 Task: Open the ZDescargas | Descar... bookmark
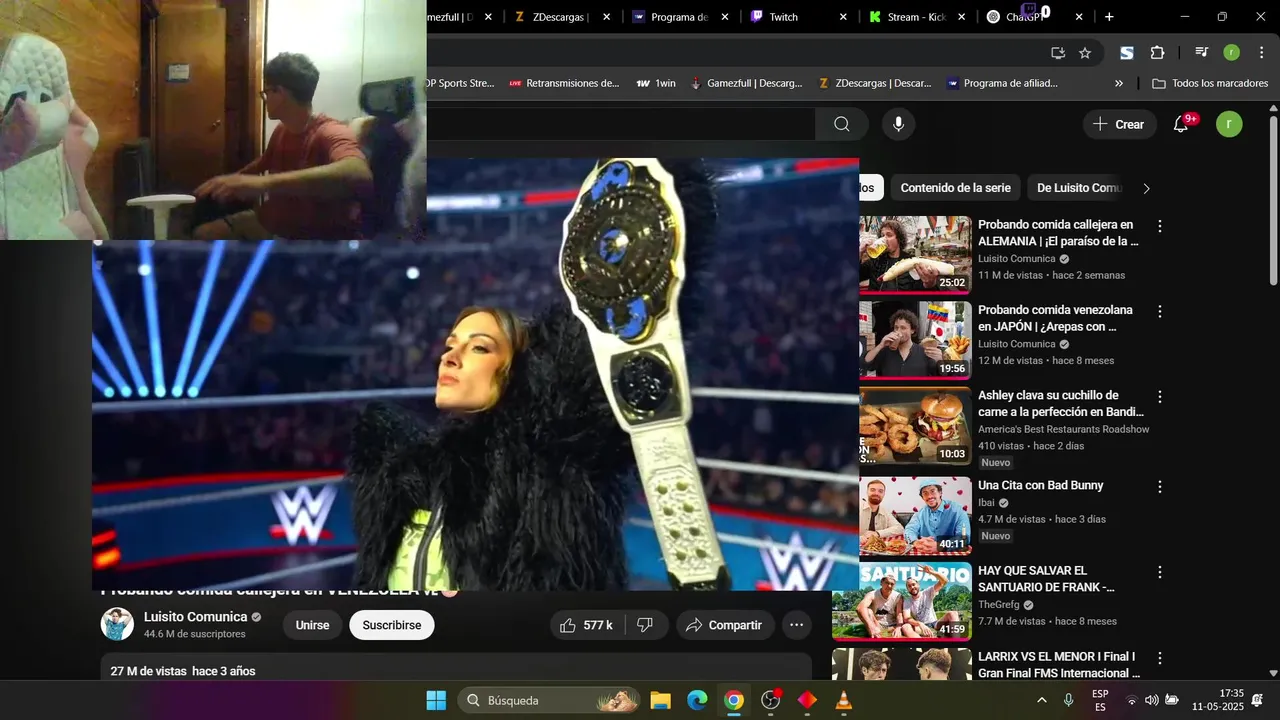[x=874, y=83]
